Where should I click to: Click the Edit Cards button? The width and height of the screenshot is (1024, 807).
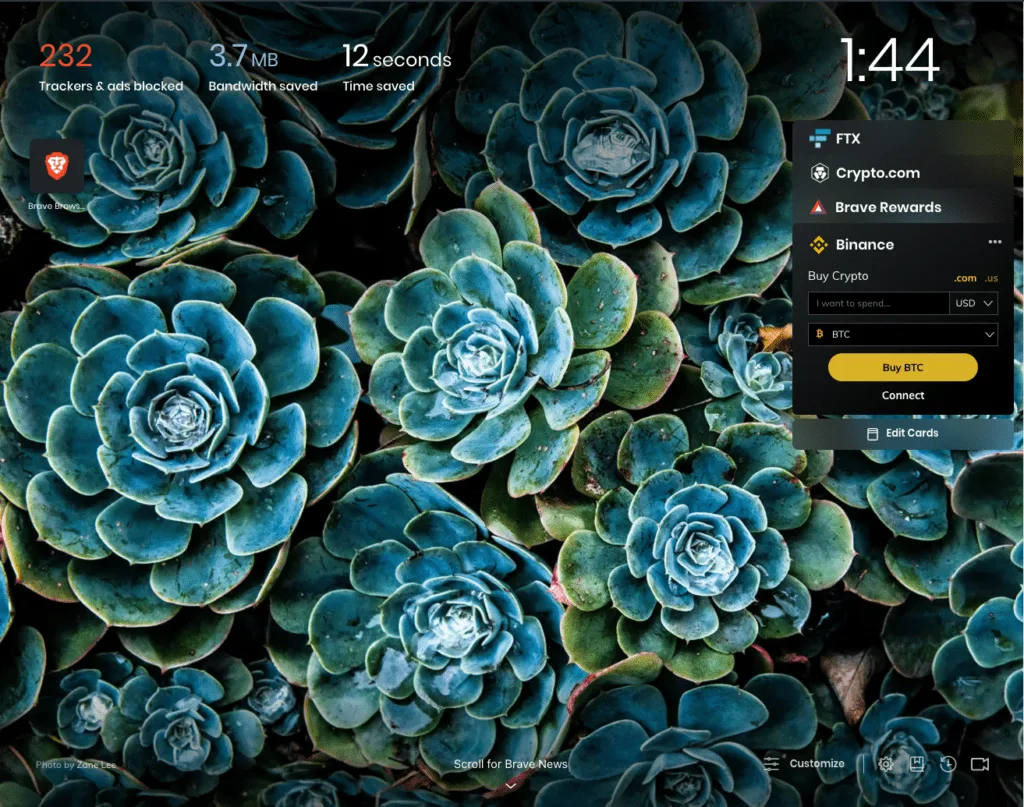pyautogui.click(x=902, y=433)
